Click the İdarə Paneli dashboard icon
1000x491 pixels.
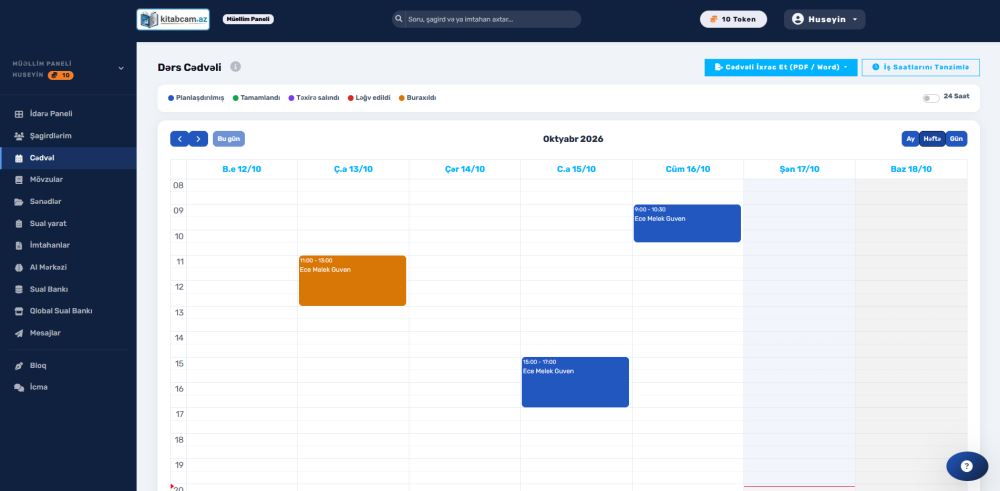click(18, 114)
